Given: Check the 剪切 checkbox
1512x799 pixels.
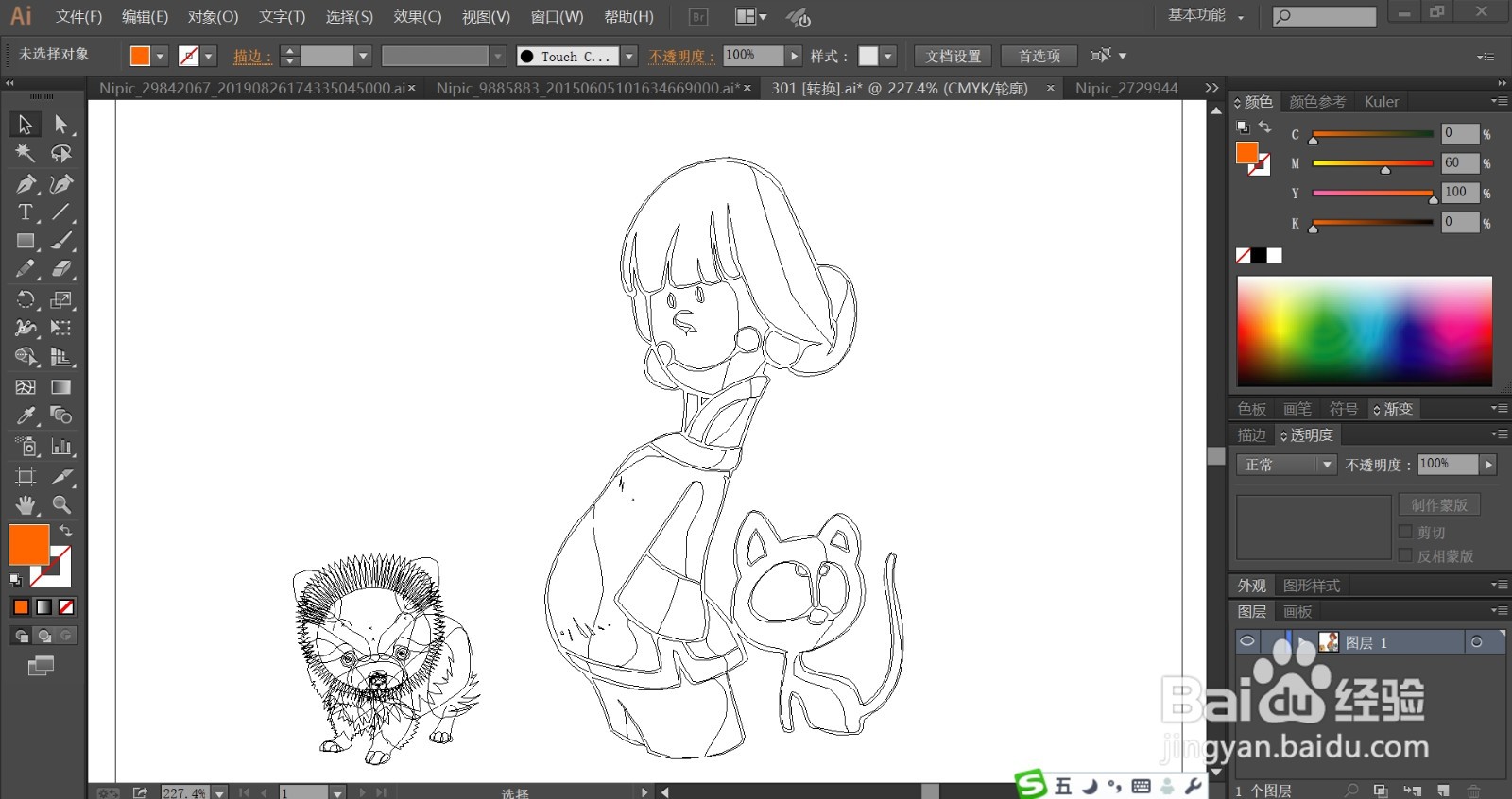Looking at the screenshot, I should pos(1405,532).
